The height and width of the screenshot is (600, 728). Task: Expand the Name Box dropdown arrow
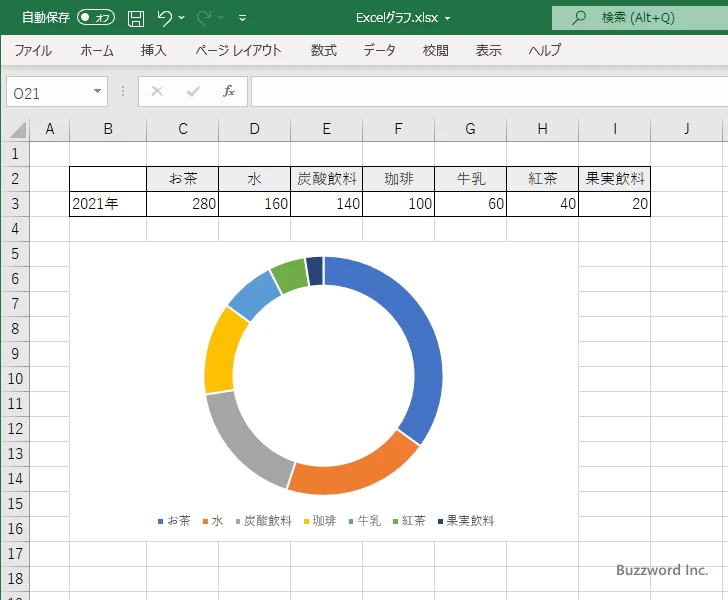pos(98,91)
